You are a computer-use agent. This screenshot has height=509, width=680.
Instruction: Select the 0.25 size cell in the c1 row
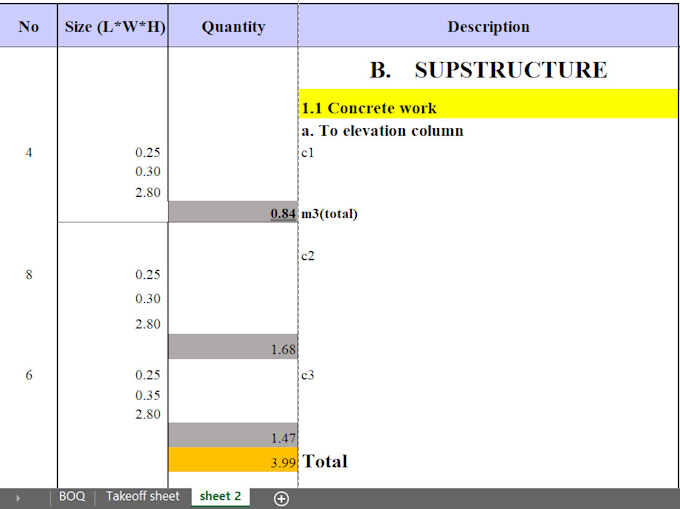[x=113, y=153]
